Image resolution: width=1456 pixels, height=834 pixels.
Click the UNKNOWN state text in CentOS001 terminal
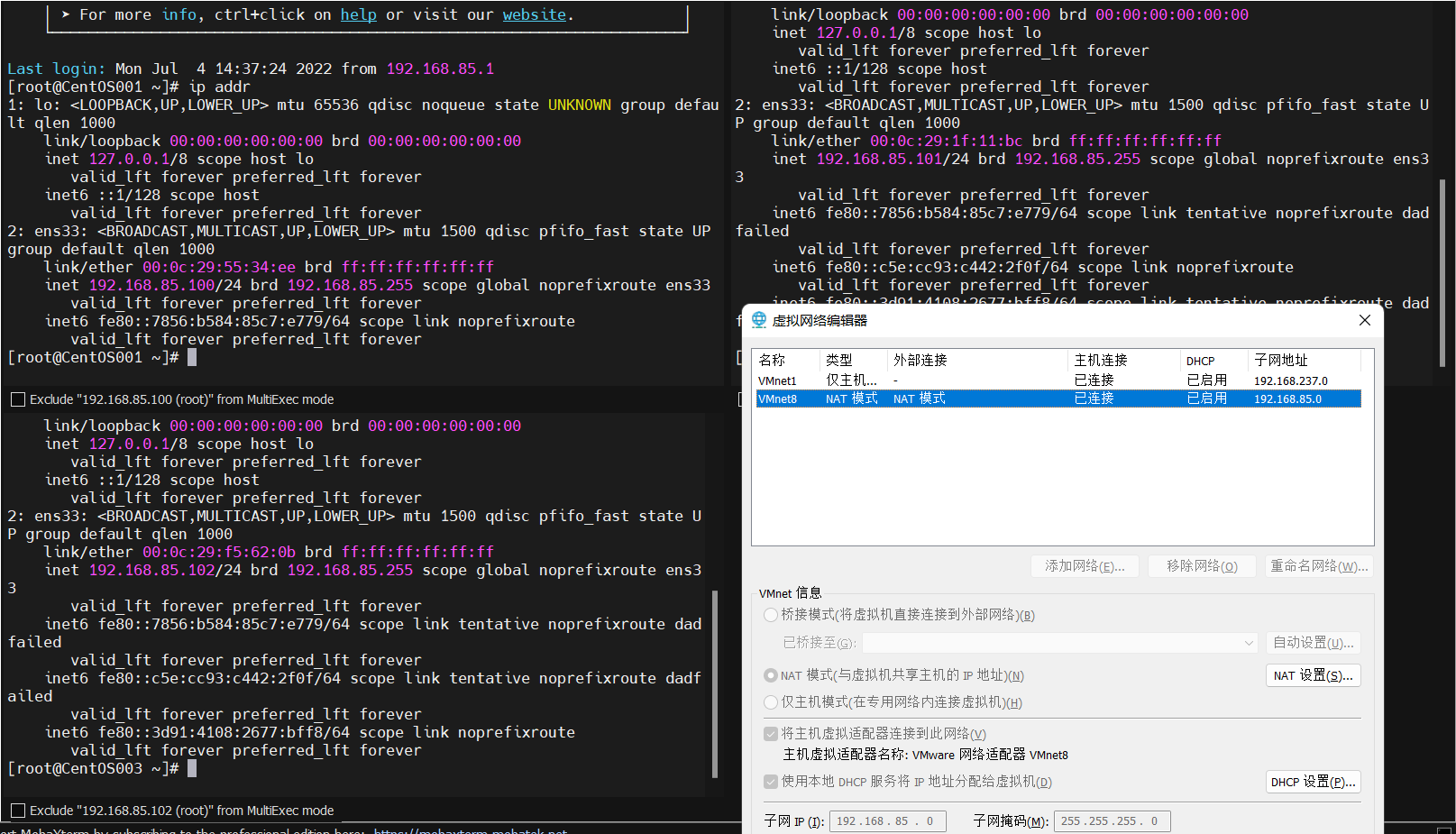pos(580,105)
